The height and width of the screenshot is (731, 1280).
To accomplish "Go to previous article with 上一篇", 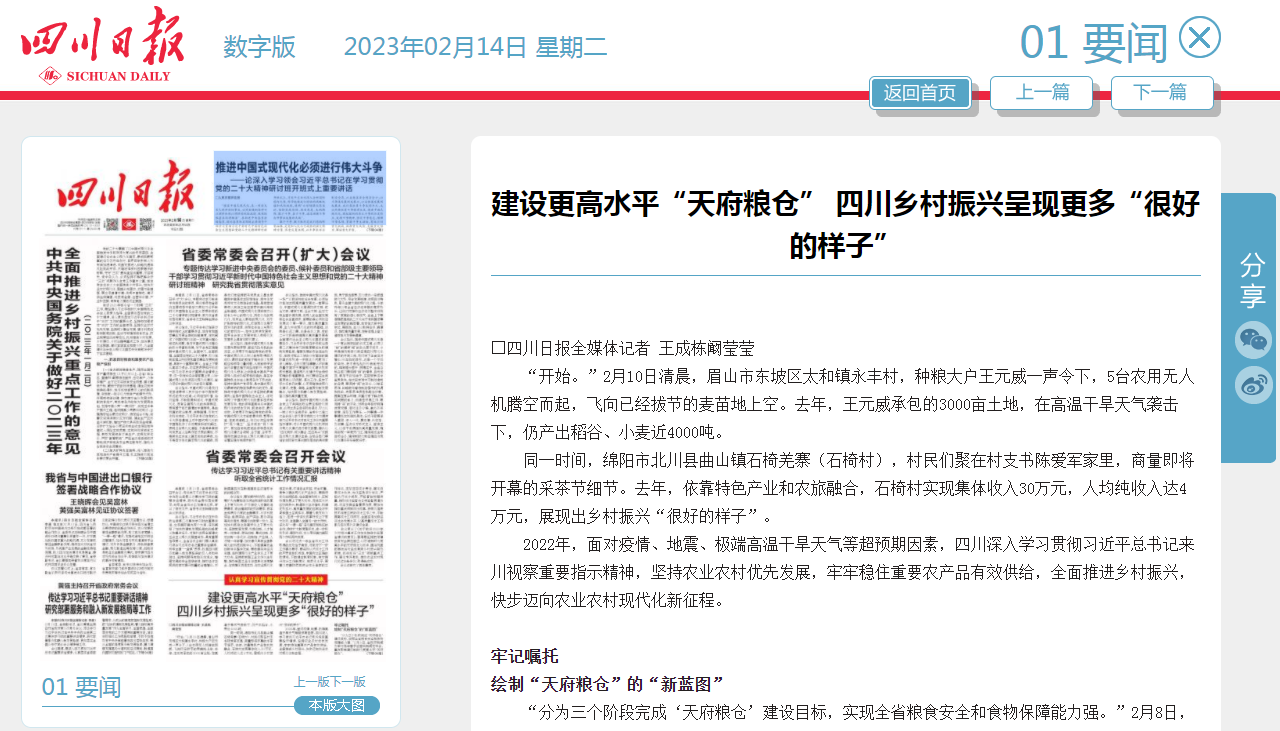I will click(x=1041, y=93).
